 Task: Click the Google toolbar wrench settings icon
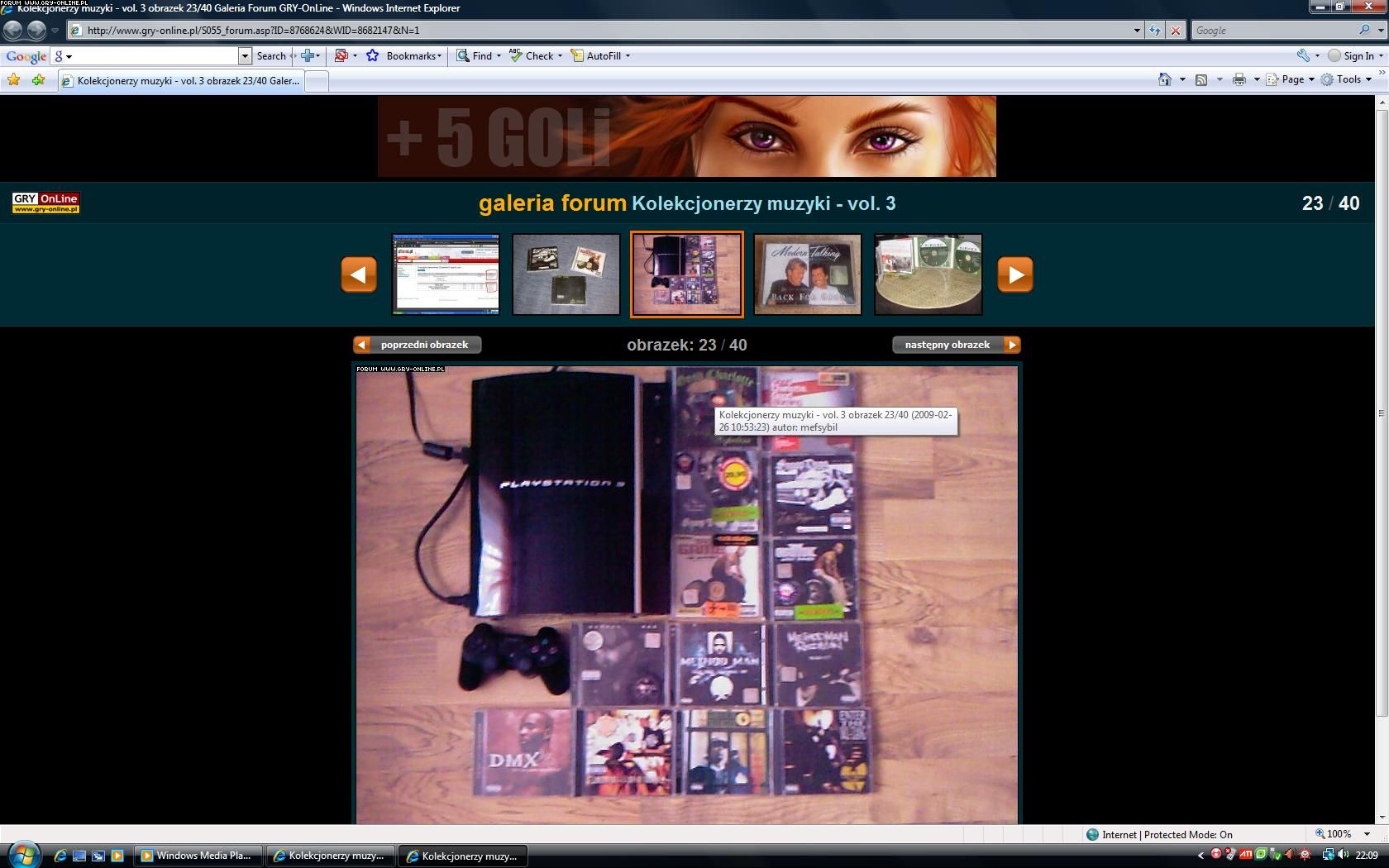[1303, 55]
